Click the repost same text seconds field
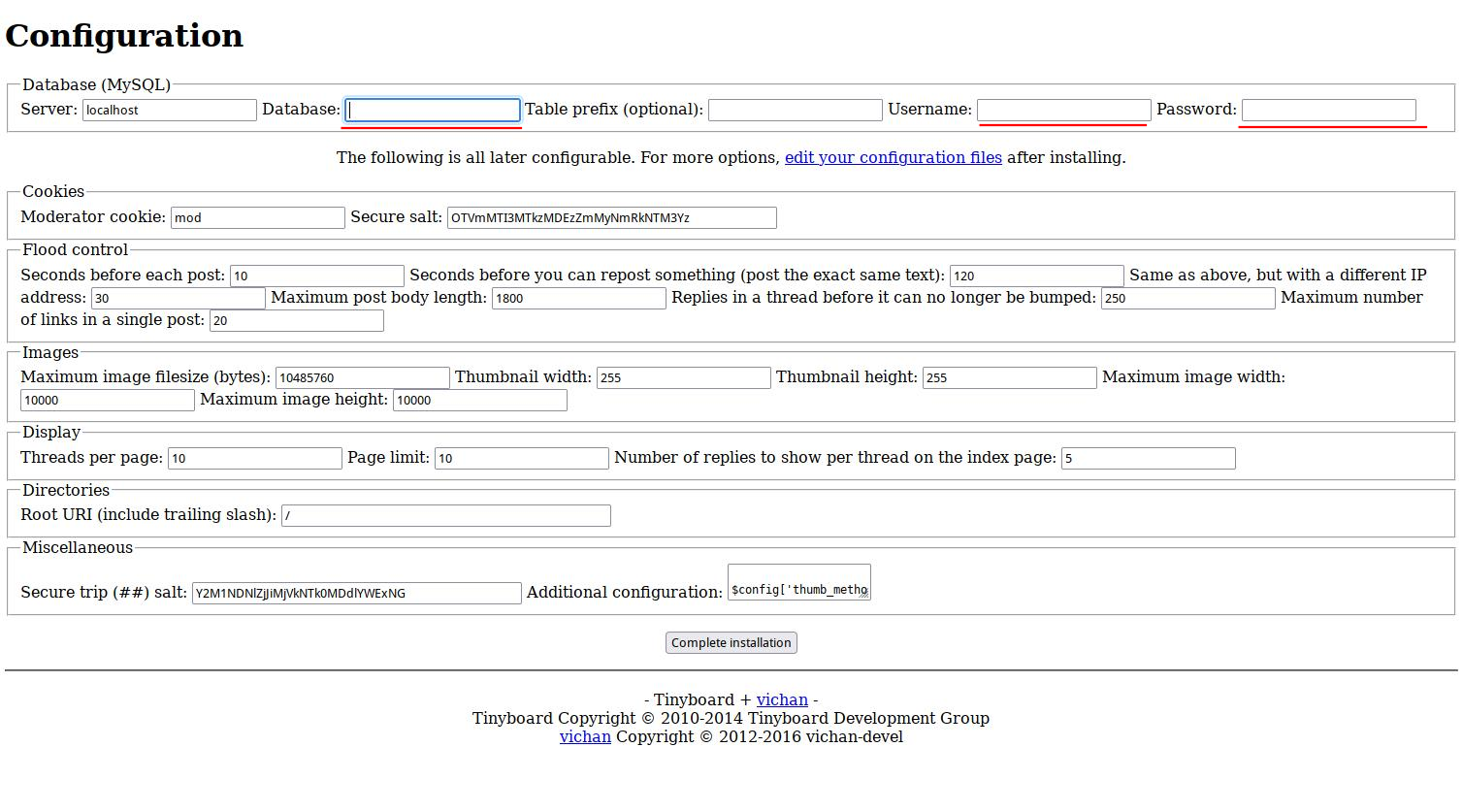1463x812 pixels. coord(1037,276)
